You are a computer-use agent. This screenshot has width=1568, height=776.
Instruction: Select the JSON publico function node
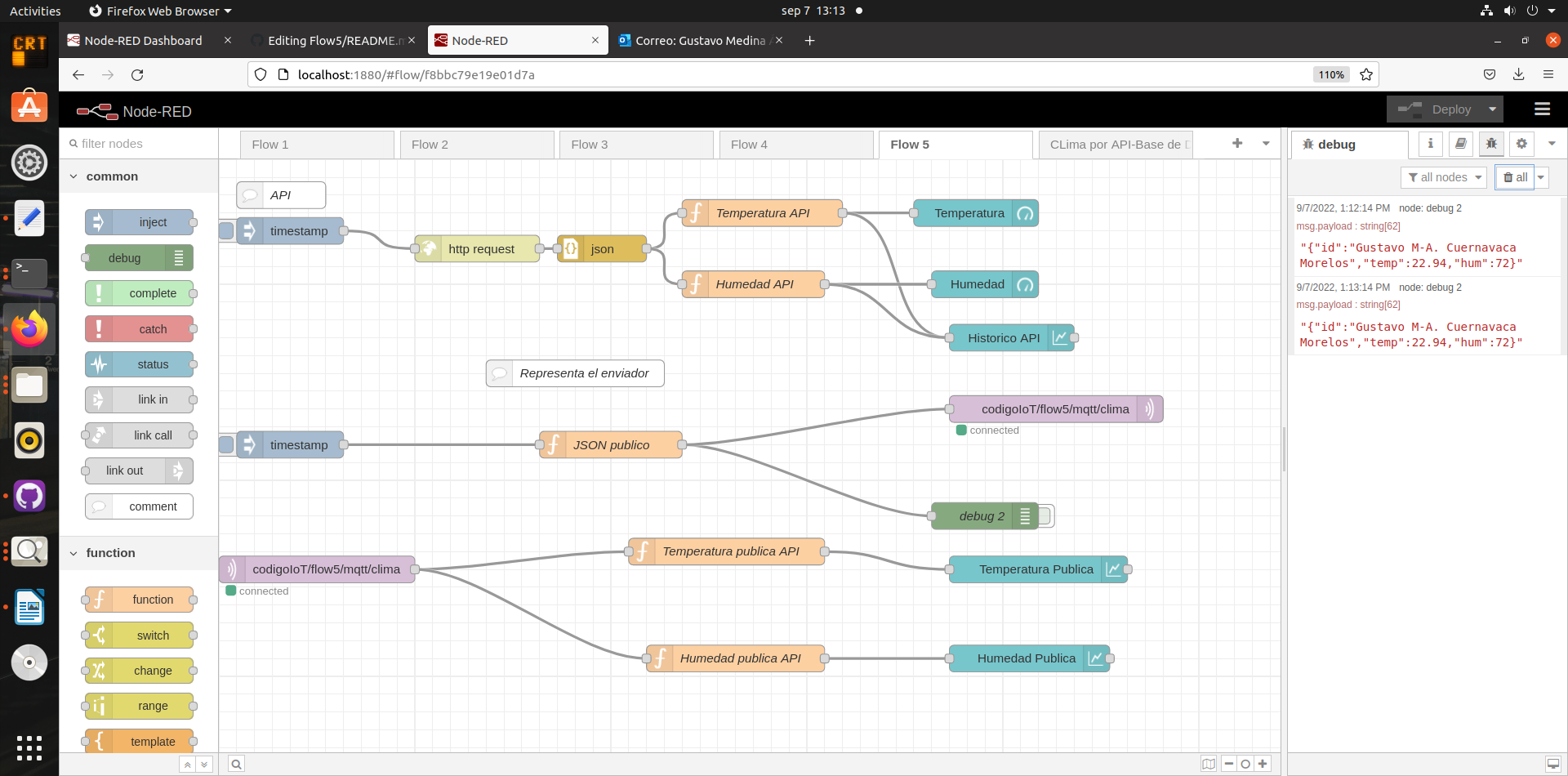(x=611, y=445)
